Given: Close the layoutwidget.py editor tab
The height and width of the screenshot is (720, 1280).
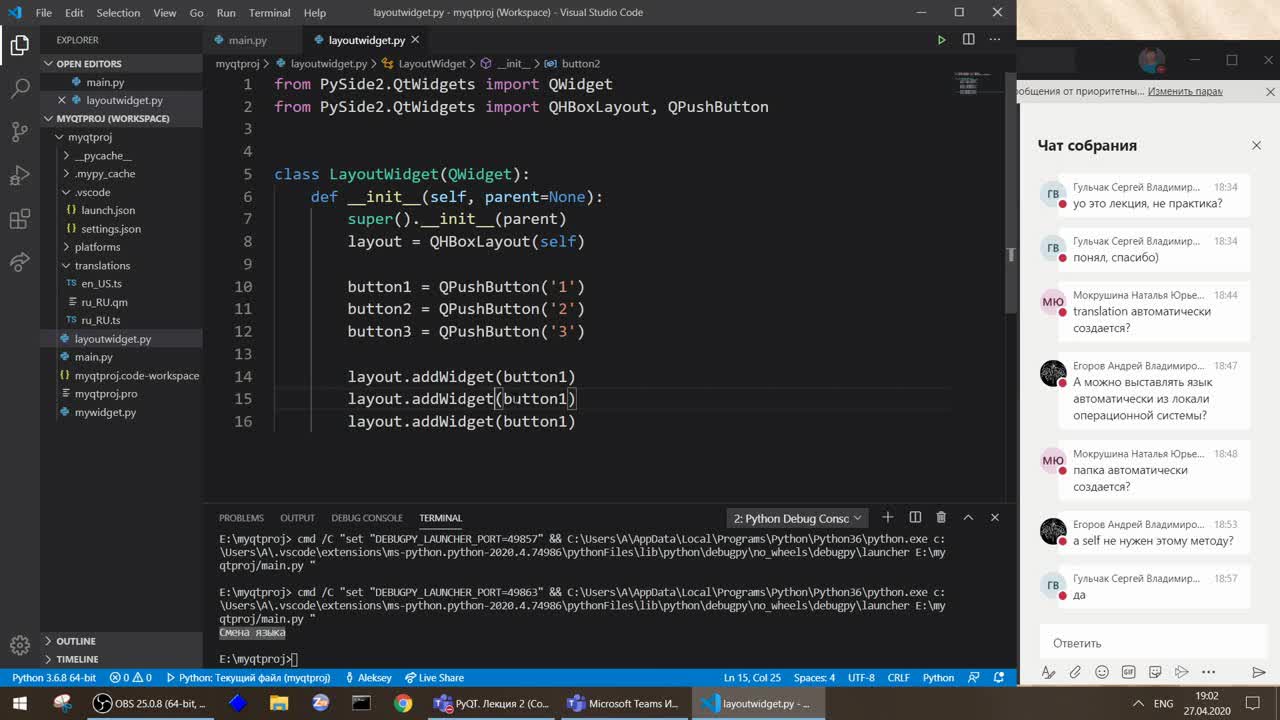Looking at the screenshot, I should [415, 40].
